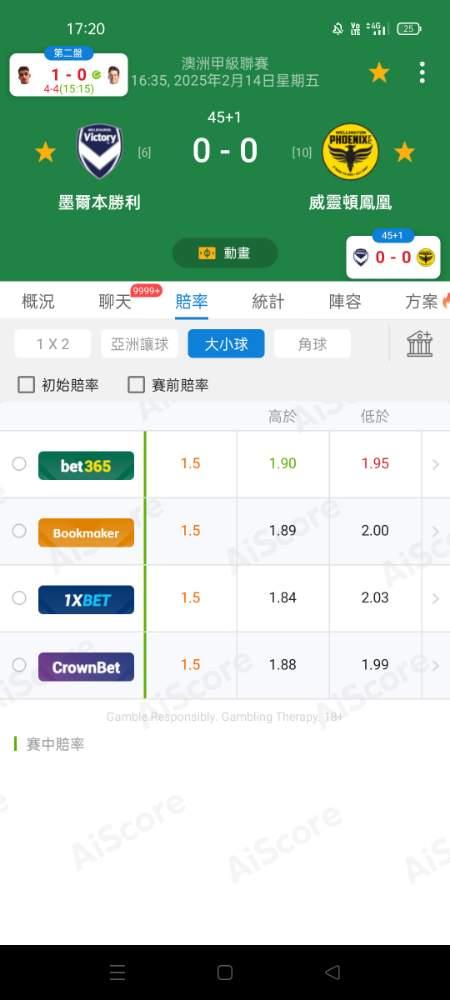The image size is (450, 1000).
Task: Open the Wellington Phoenix team logo
Action: (350, 151)
